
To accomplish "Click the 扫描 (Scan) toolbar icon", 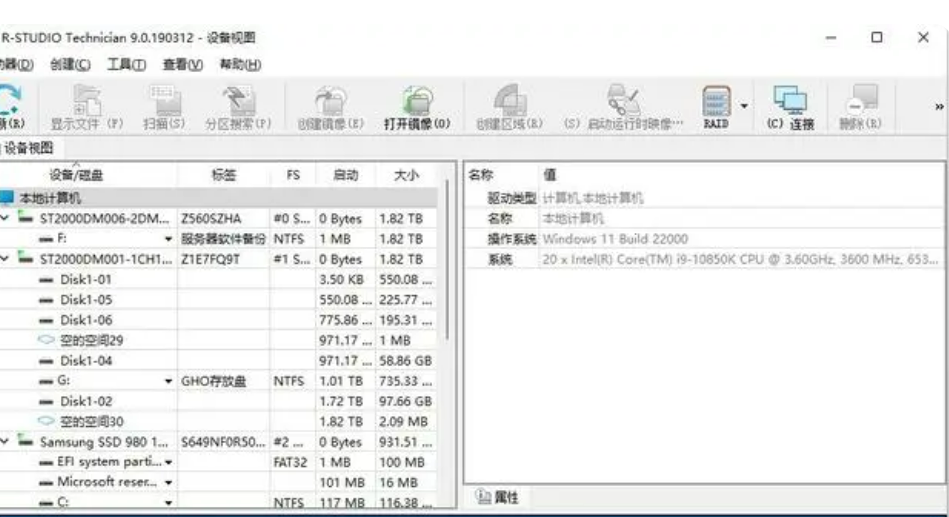I will click(x=164, y=103).
